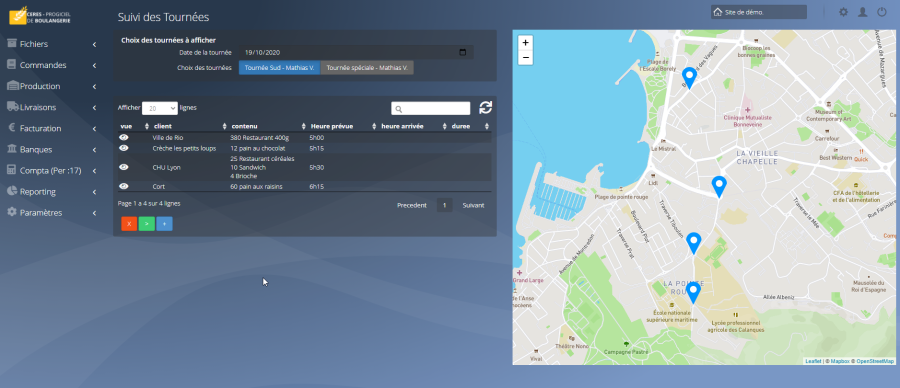Click the Suivant pagination link
Image resolution: width=900 pixels, height=388 pixels.
(474, 205)
